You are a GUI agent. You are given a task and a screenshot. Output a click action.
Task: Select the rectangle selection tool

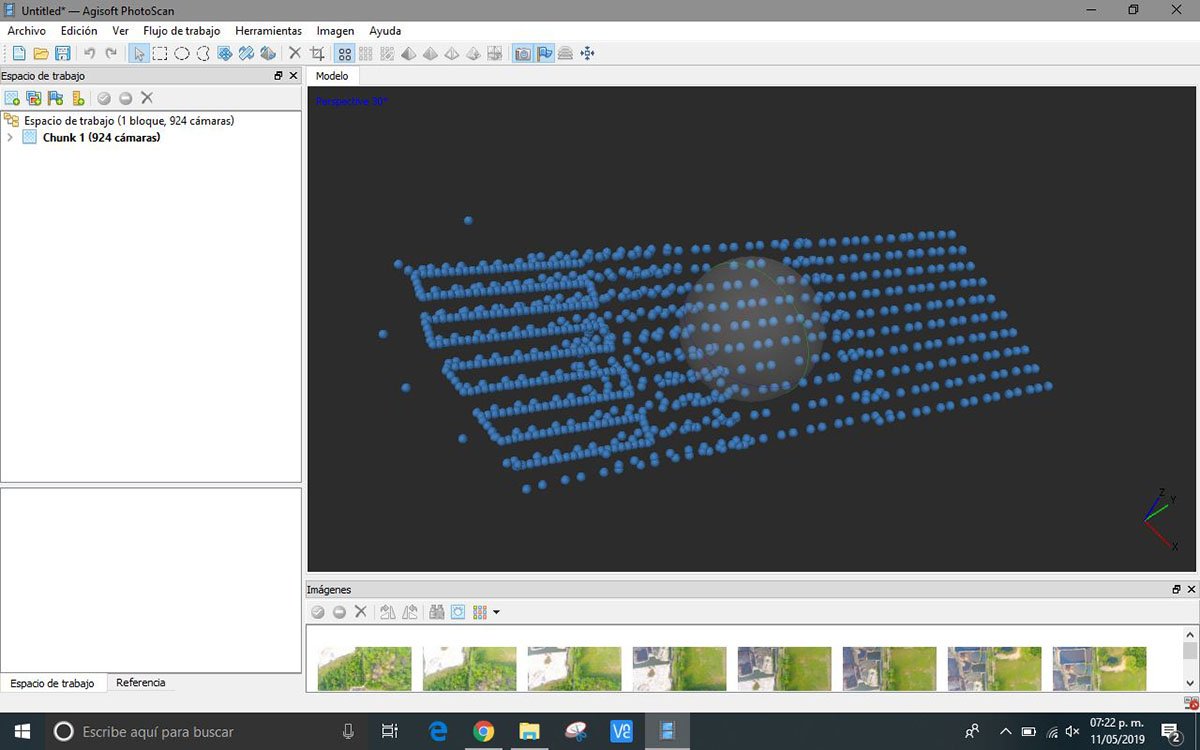coord(160,53)
